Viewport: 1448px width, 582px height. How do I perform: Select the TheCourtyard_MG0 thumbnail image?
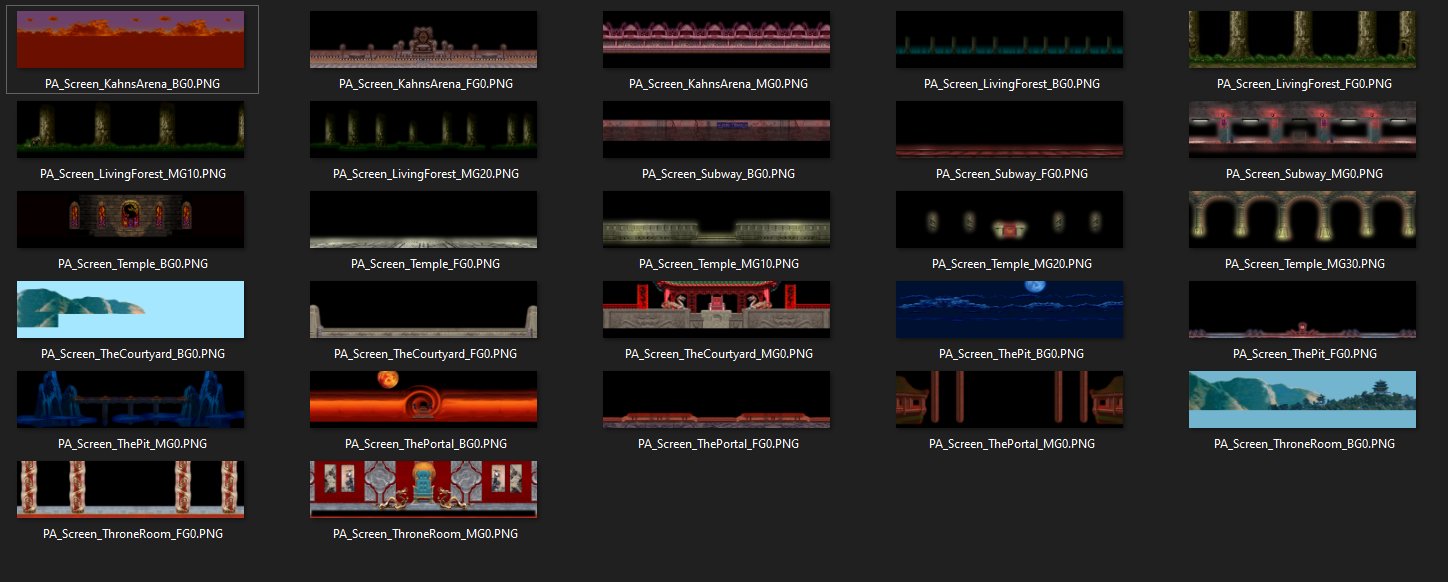click(717, 310)
